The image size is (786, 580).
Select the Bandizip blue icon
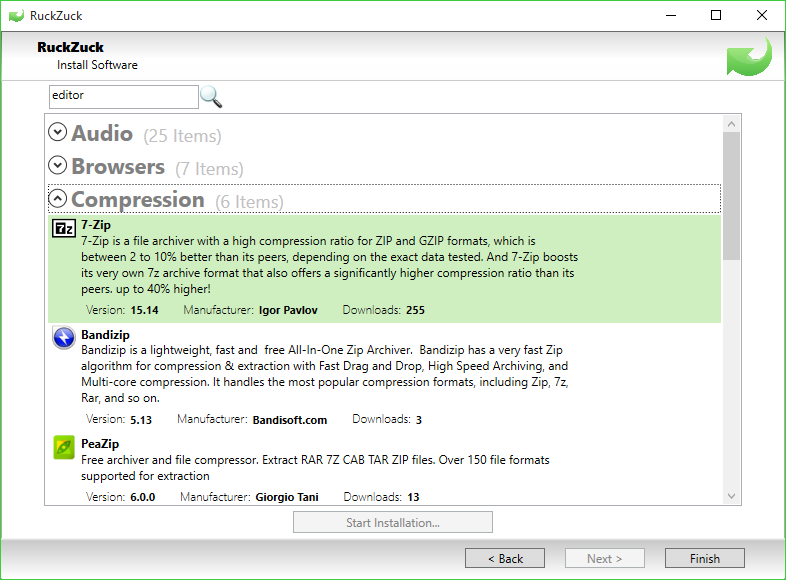click(64, 337)
